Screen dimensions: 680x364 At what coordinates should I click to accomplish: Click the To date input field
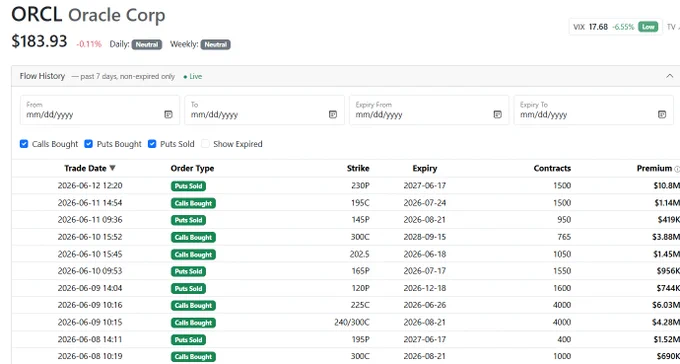point(265,110)
